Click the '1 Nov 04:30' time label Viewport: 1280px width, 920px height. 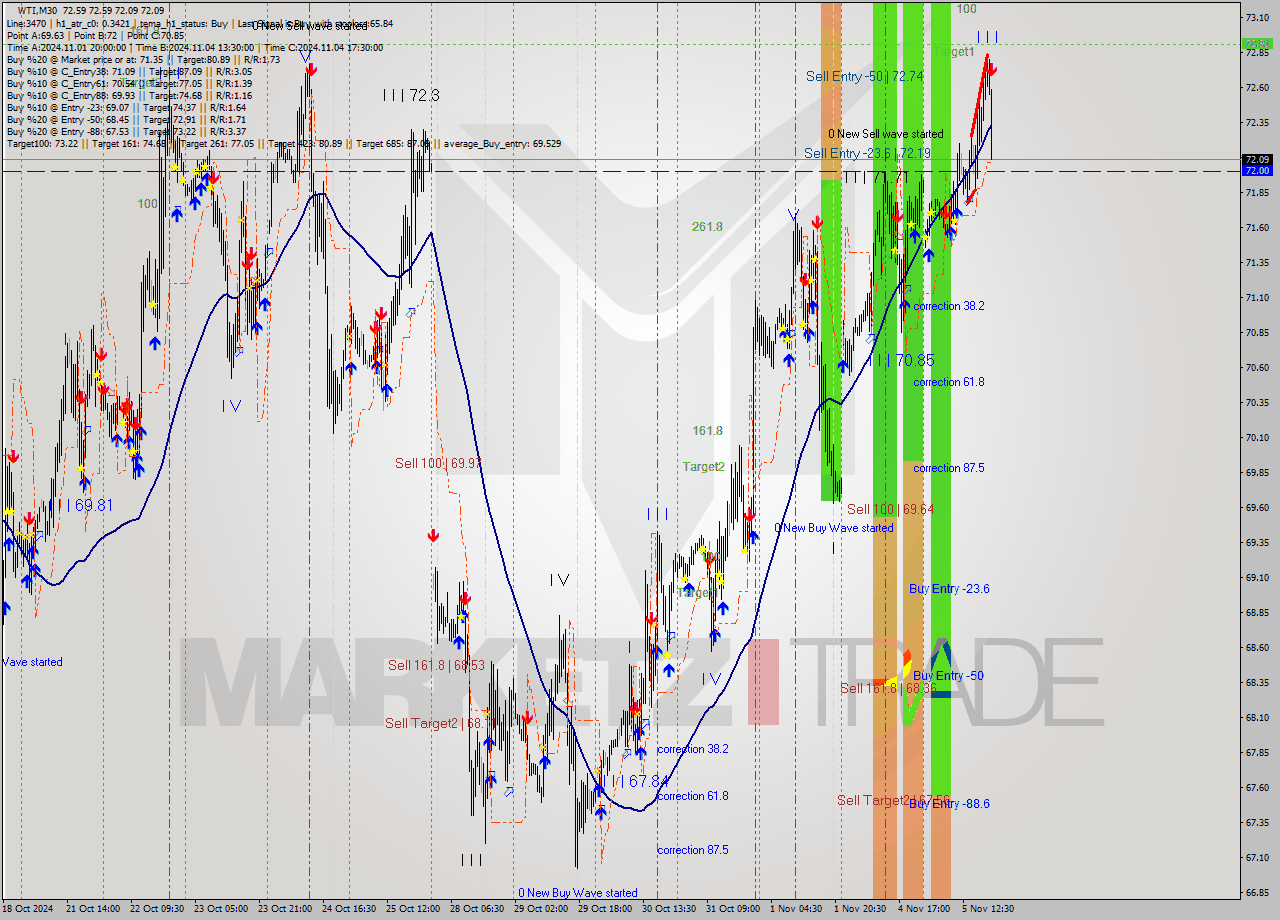(797, 909)
